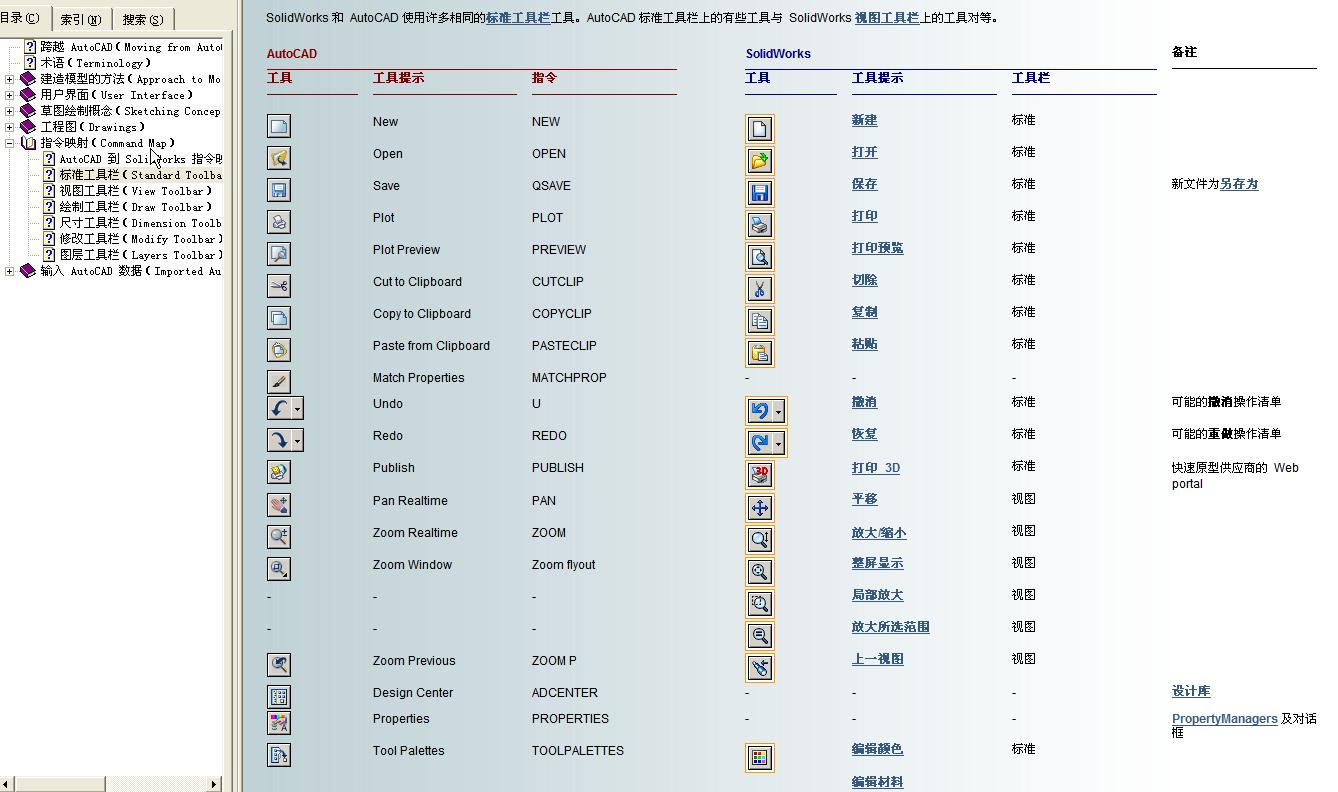Expand the 草图绘制概念 (Sketching Concepts) tree node
The height and width of the screenshot is (792, 1338).
tap(10, 111)
